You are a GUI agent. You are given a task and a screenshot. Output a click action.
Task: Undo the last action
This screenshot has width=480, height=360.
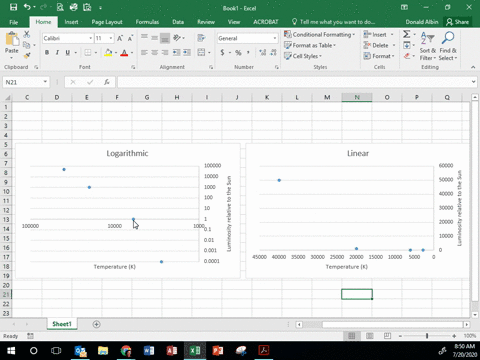[x=27, y=7]
